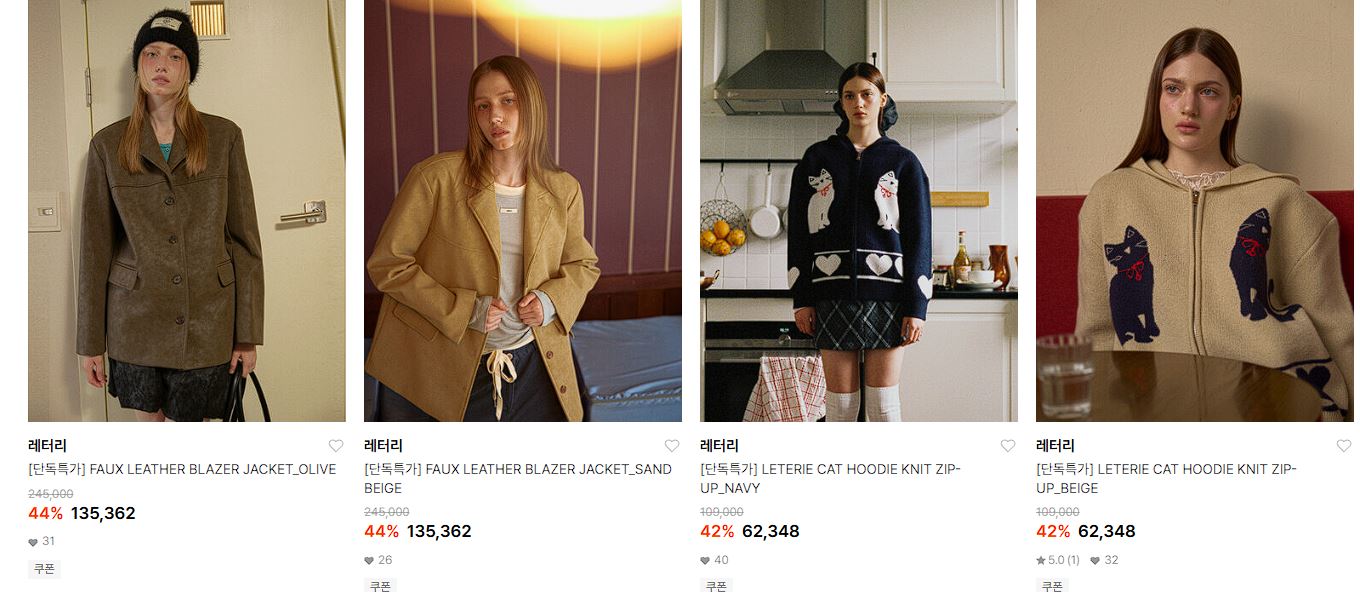Click the 32 likes heart counter
The image size is (1360, 592).
(1104, 560)
